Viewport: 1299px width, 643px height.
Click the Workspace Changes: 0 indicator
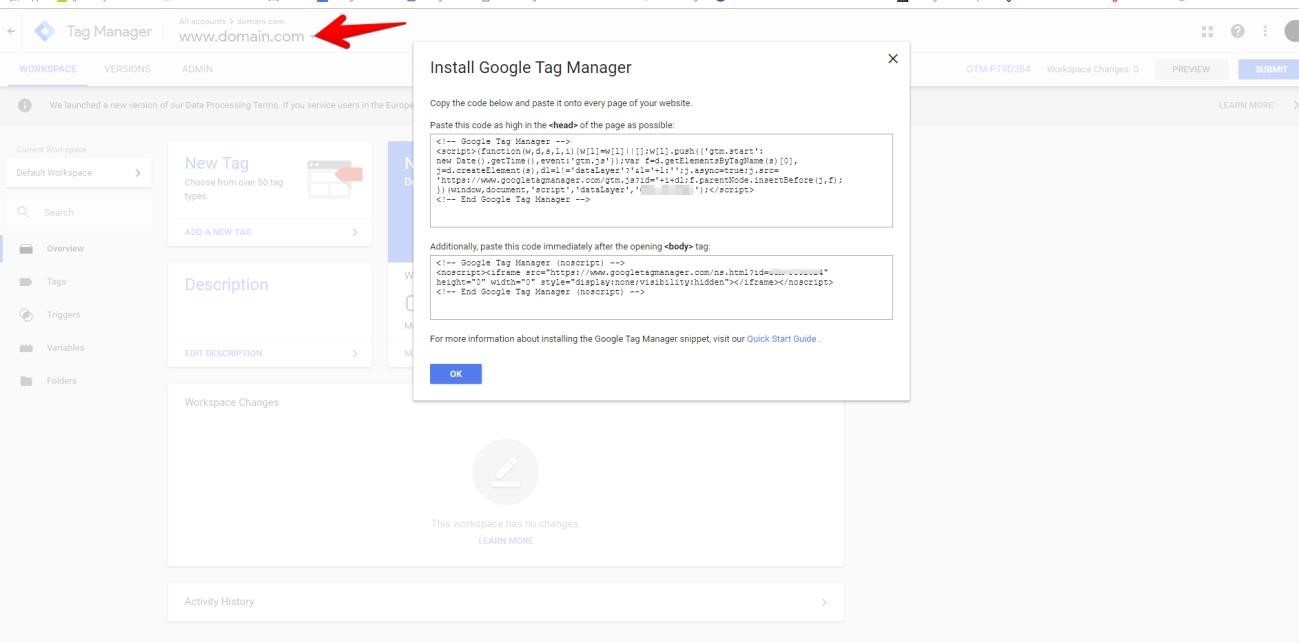click(x=1092, y=69)
